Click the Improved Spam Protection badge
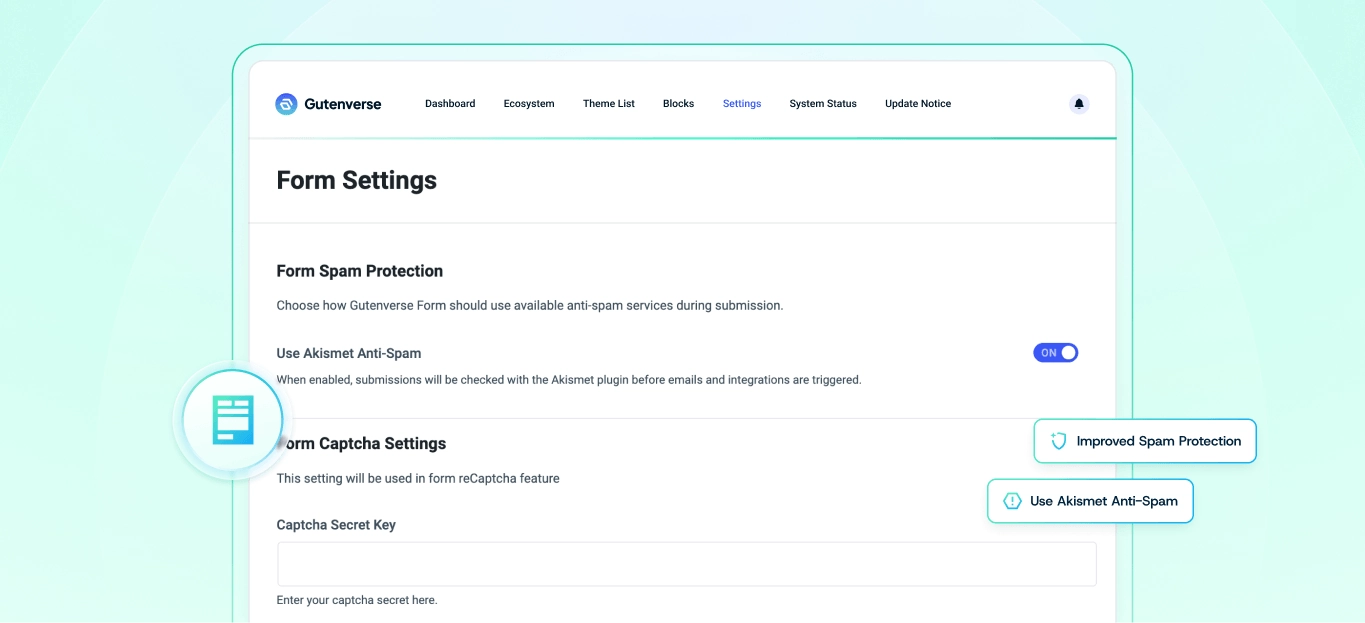Screen dimensions: 1365x623 pyautogui.click(x=1145, y=441)
